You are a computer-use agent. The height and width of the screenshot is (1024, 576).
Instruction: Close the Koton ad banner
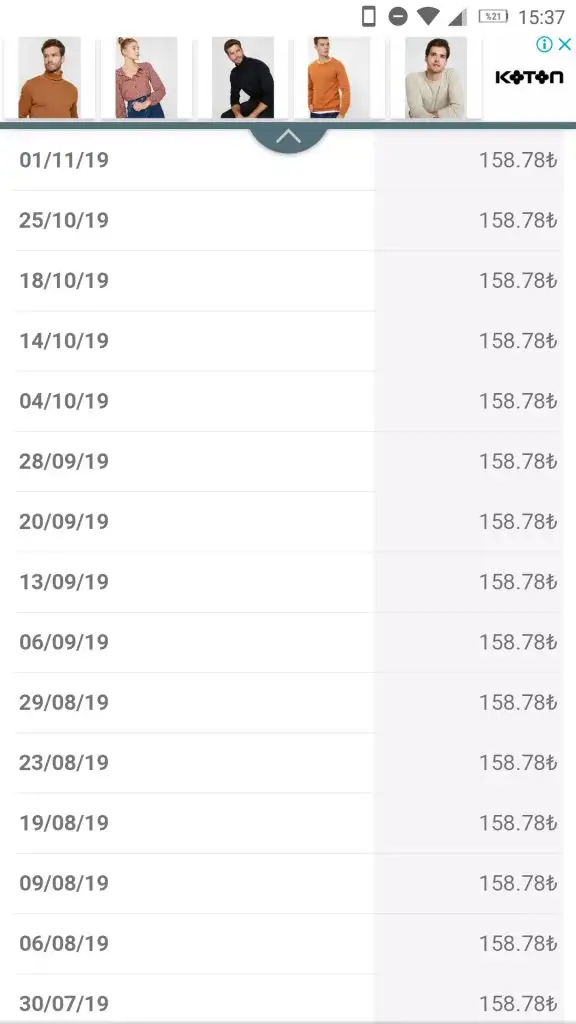pos(565,44)
